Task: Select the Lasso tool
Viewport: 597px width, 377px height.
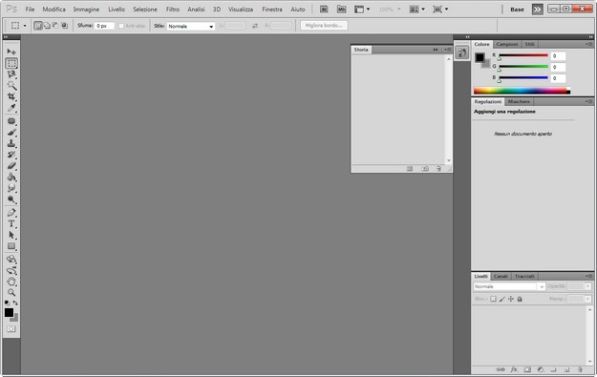Action: coord(11,74)
